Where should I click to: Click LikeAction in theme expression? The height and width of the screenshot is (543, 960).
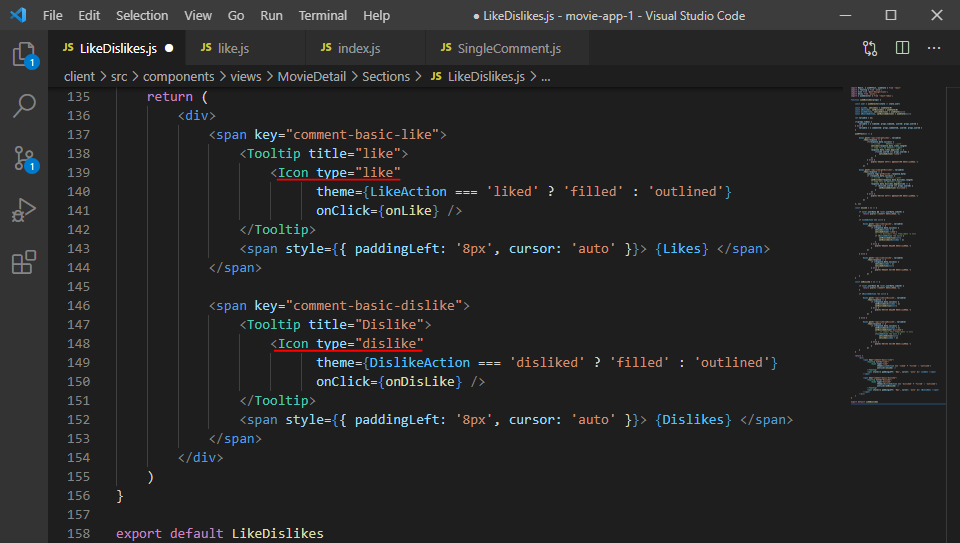tap(408, 192)
